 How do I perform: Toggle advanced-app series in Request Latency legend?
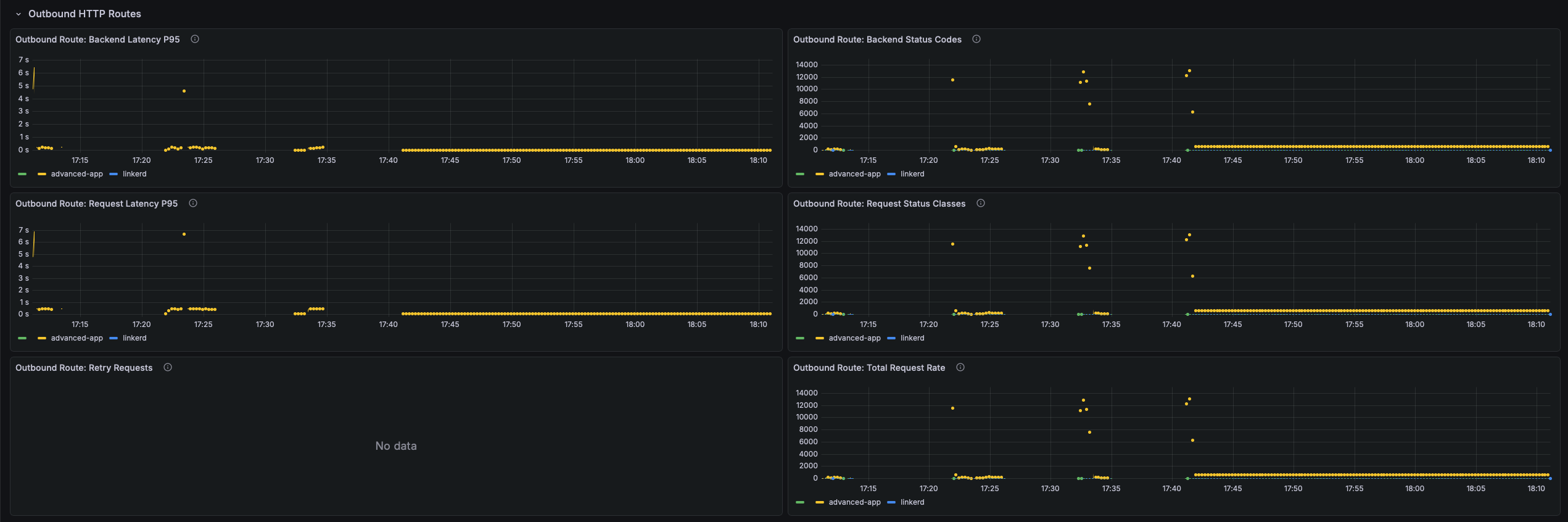pyautogui.click(x=76, y=338)
